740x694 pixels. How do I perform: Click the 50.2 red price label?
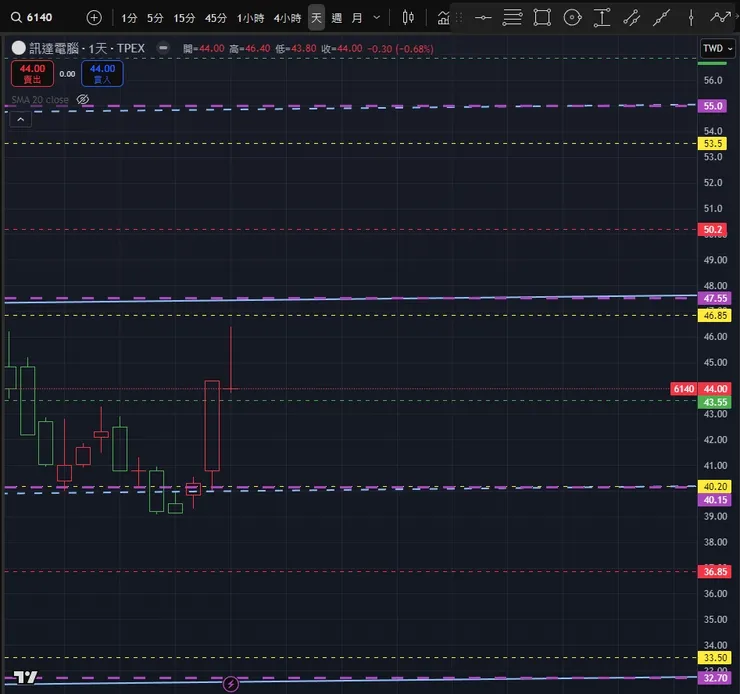point(712,229)
